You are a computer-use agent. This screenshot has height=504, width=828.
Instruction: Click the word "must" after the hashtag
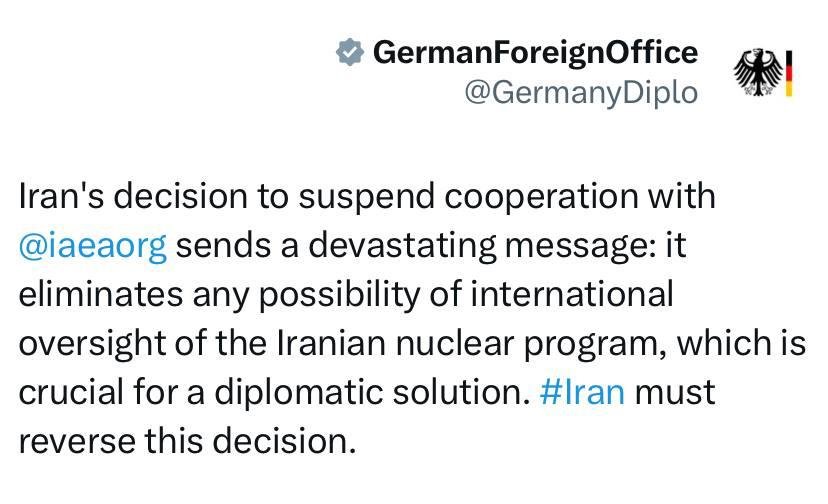point(676,392)
